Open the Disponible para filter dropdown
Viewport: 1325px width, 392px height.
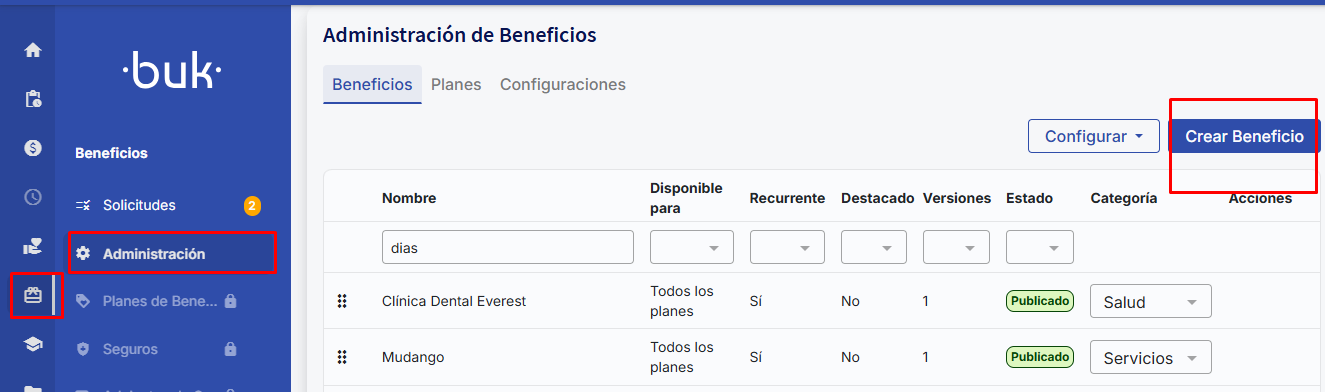pos(692,247)
